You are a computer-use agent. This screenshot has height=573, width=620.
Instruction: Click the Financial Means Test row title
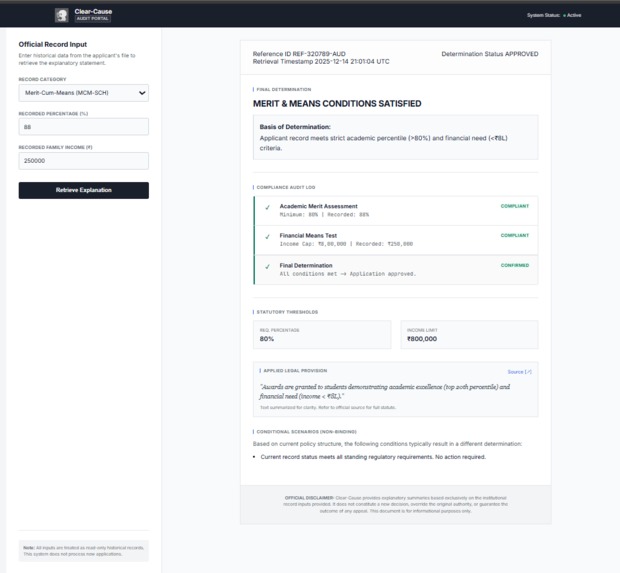click(308, 235)
